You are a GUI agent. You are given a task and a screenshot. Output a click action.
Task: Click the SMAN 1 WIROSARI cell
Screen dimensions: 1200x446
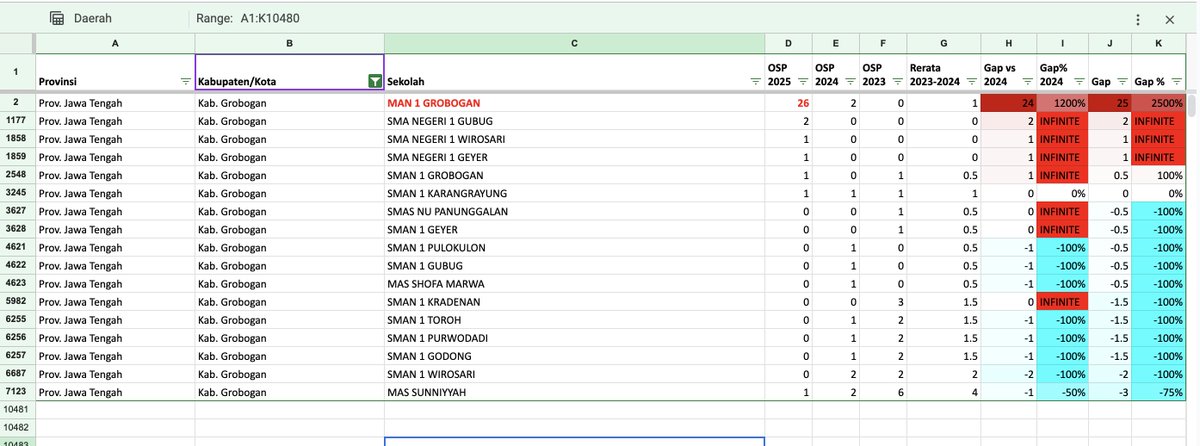click(574, 373)
